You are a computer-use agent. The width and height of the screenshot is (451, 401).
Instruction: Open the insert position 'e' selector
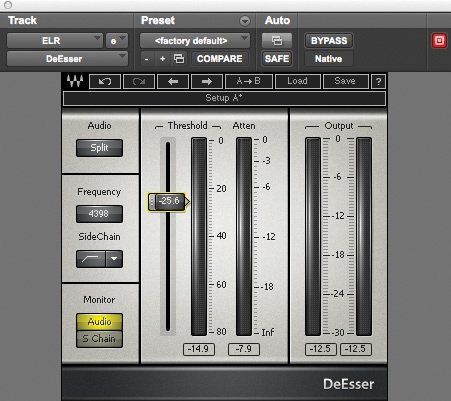[x=117, y=41]
